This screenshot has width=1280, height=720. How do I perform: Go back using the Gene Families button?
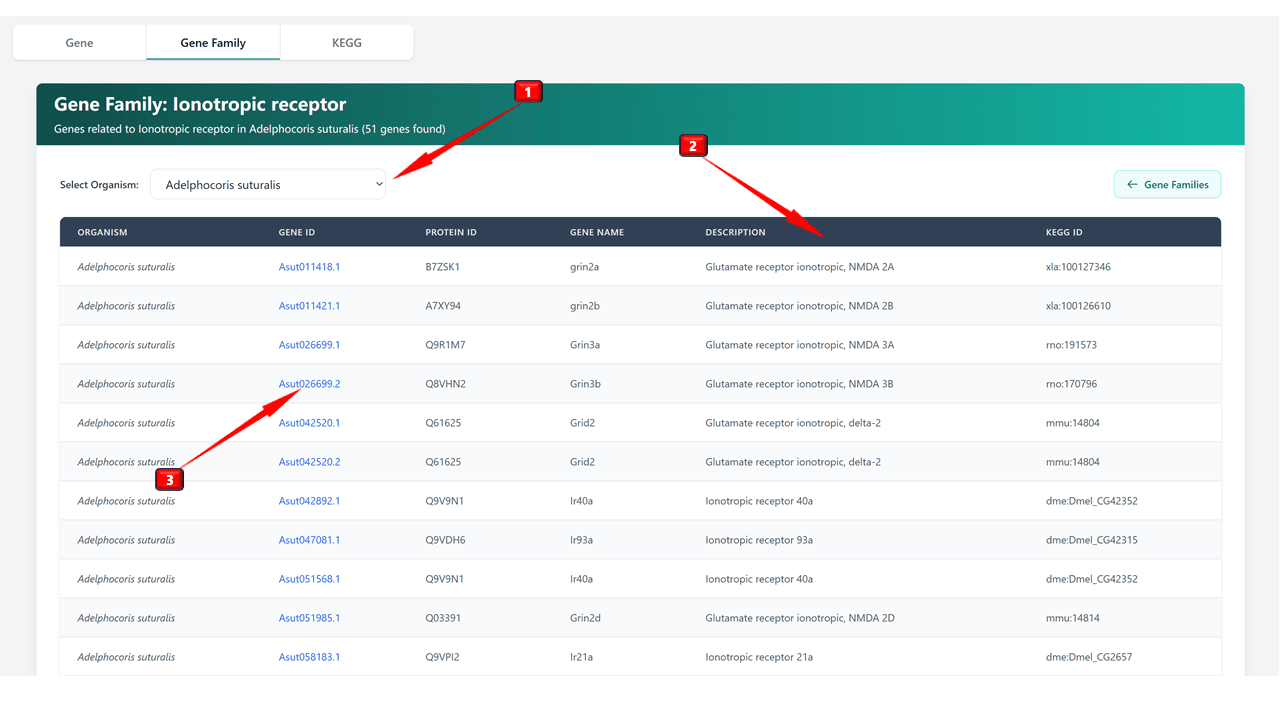point(1167,185)
